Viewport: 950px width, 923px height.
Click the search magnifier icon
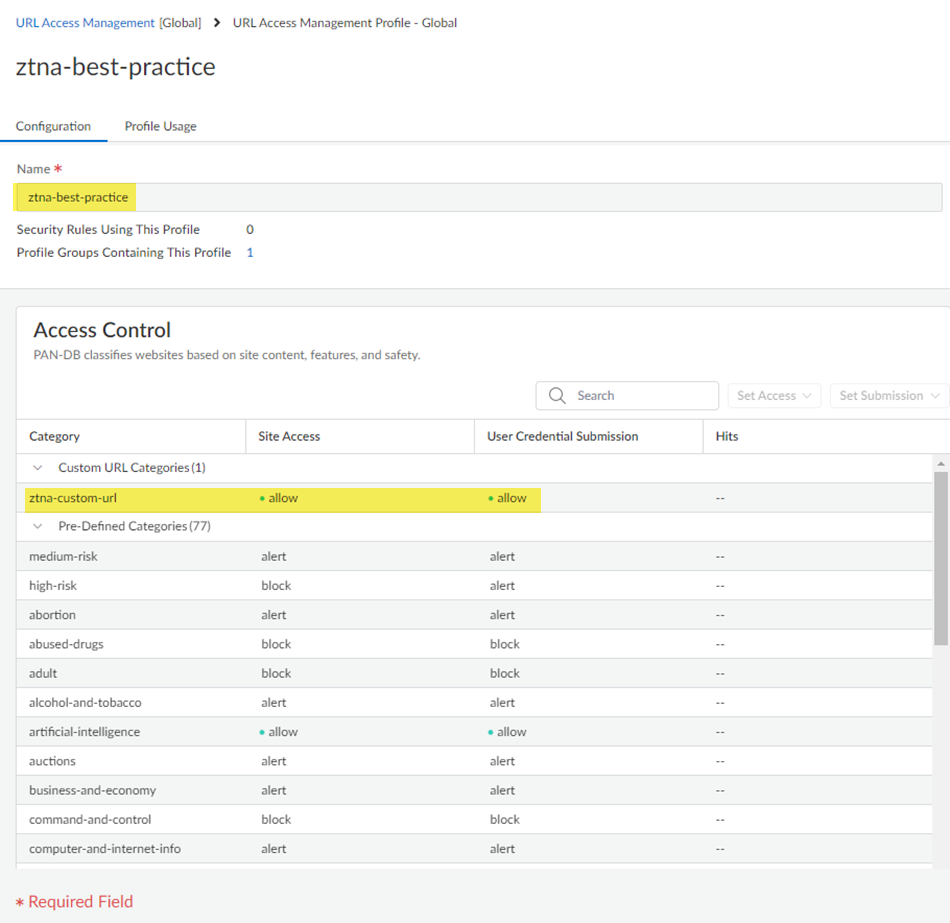coord(557,396)
